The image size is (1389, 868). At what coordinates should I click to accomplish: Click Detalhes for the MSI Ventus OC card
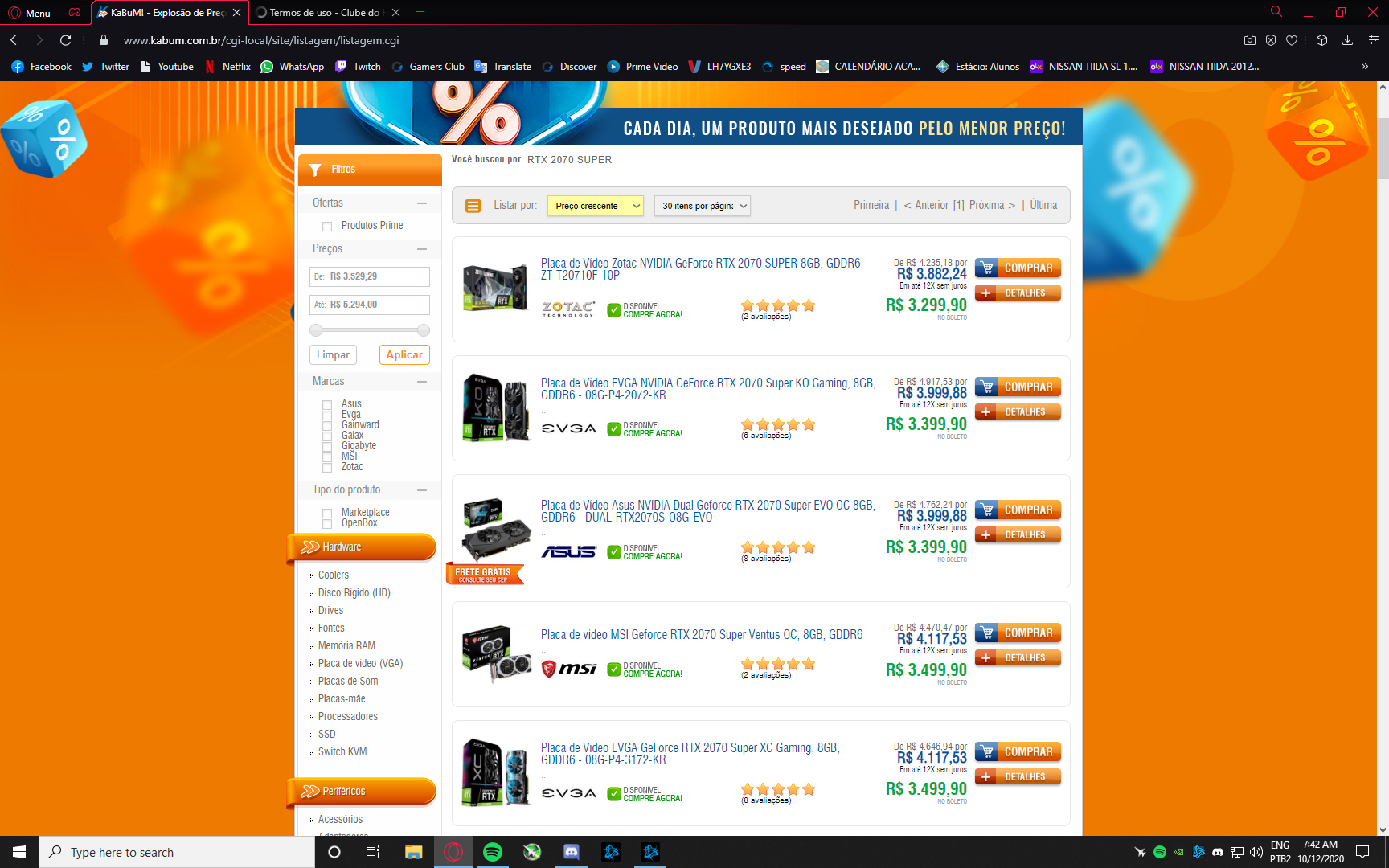[x=1018, y=658]
